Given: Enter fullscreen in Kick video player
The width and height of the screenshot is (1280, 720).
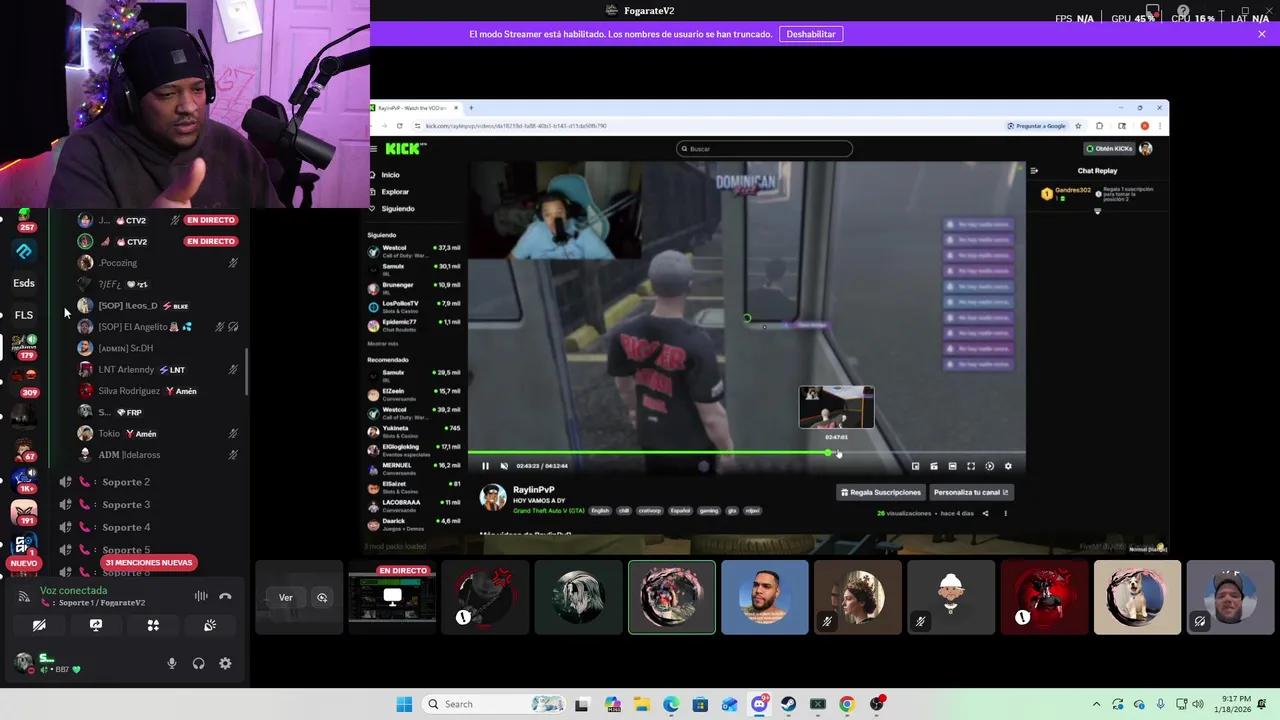Looking at the screenshot, I should (971, 466).
